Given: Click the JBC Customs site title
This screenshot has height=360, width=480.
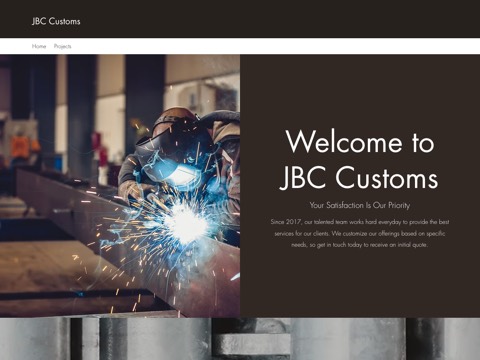Looking at the screenshot, I should [x=56, y=21].
